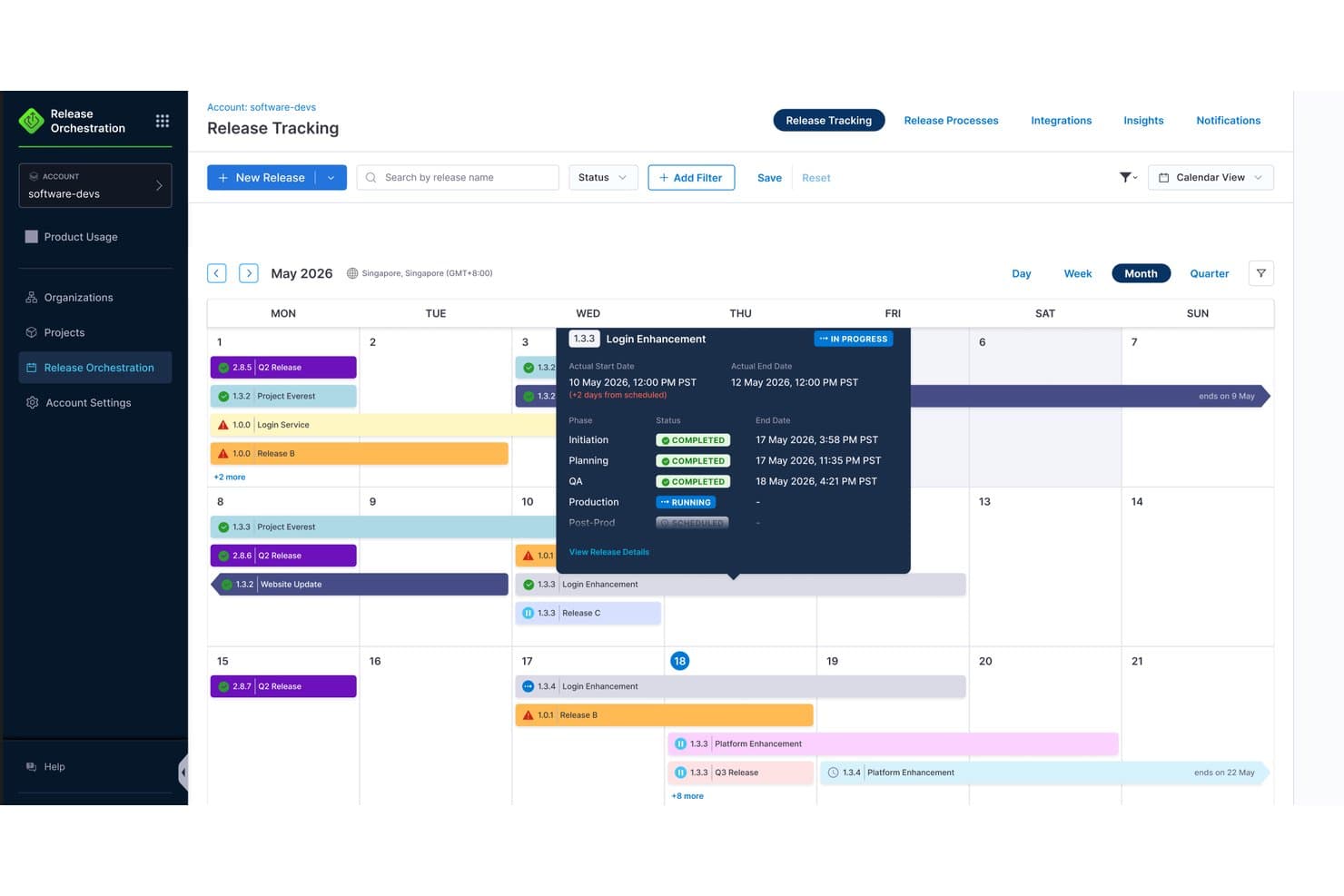1344x896 pixels.
Task: Click the timezone globe icon
Action: [352, 273]
